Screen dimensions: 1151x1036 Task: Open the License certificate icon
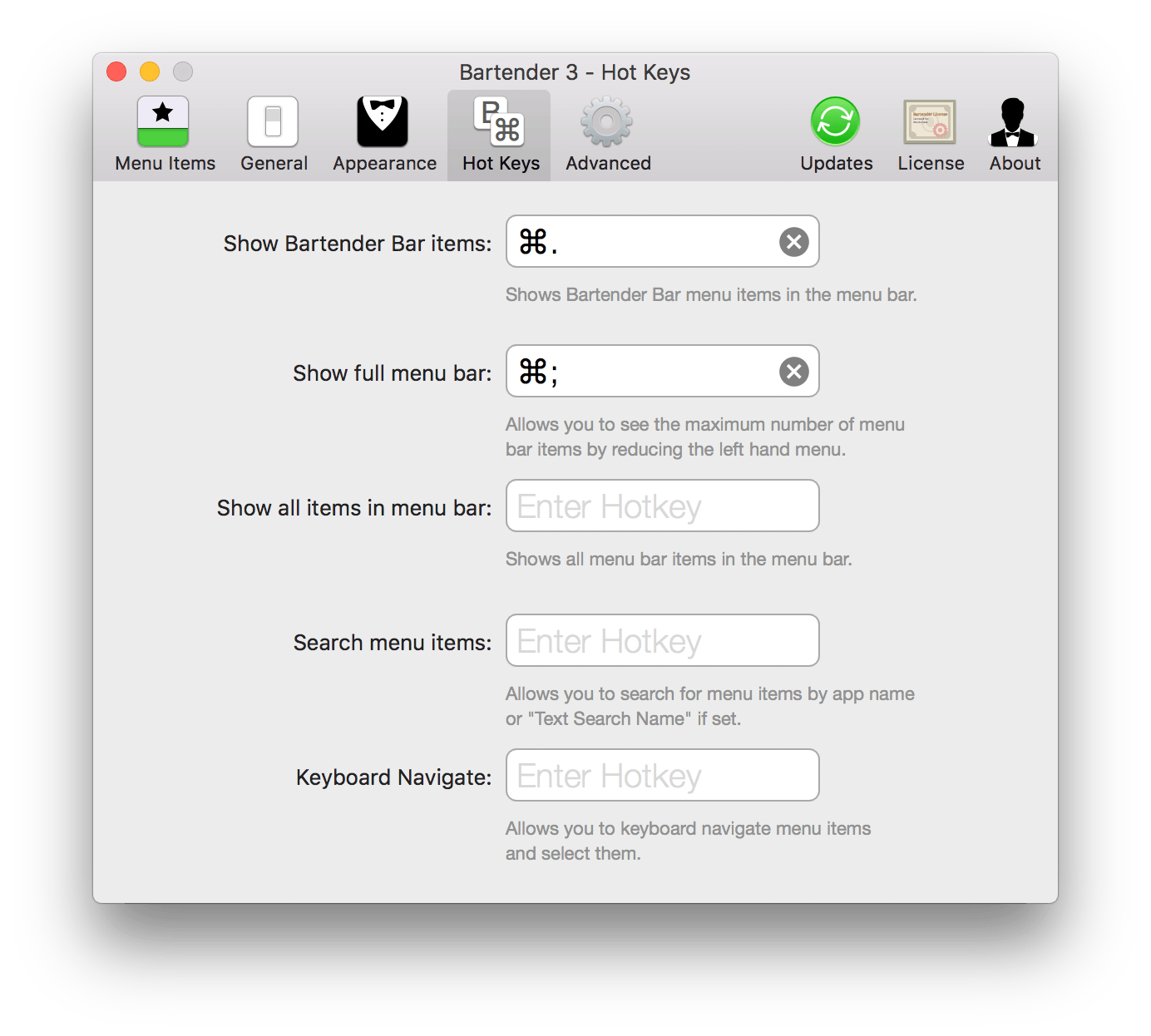[930, 121]
